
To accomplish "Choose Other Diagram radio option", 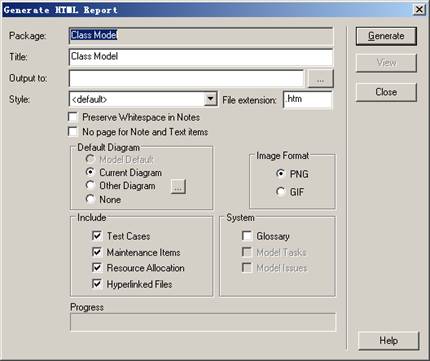I will pos(90,185).
